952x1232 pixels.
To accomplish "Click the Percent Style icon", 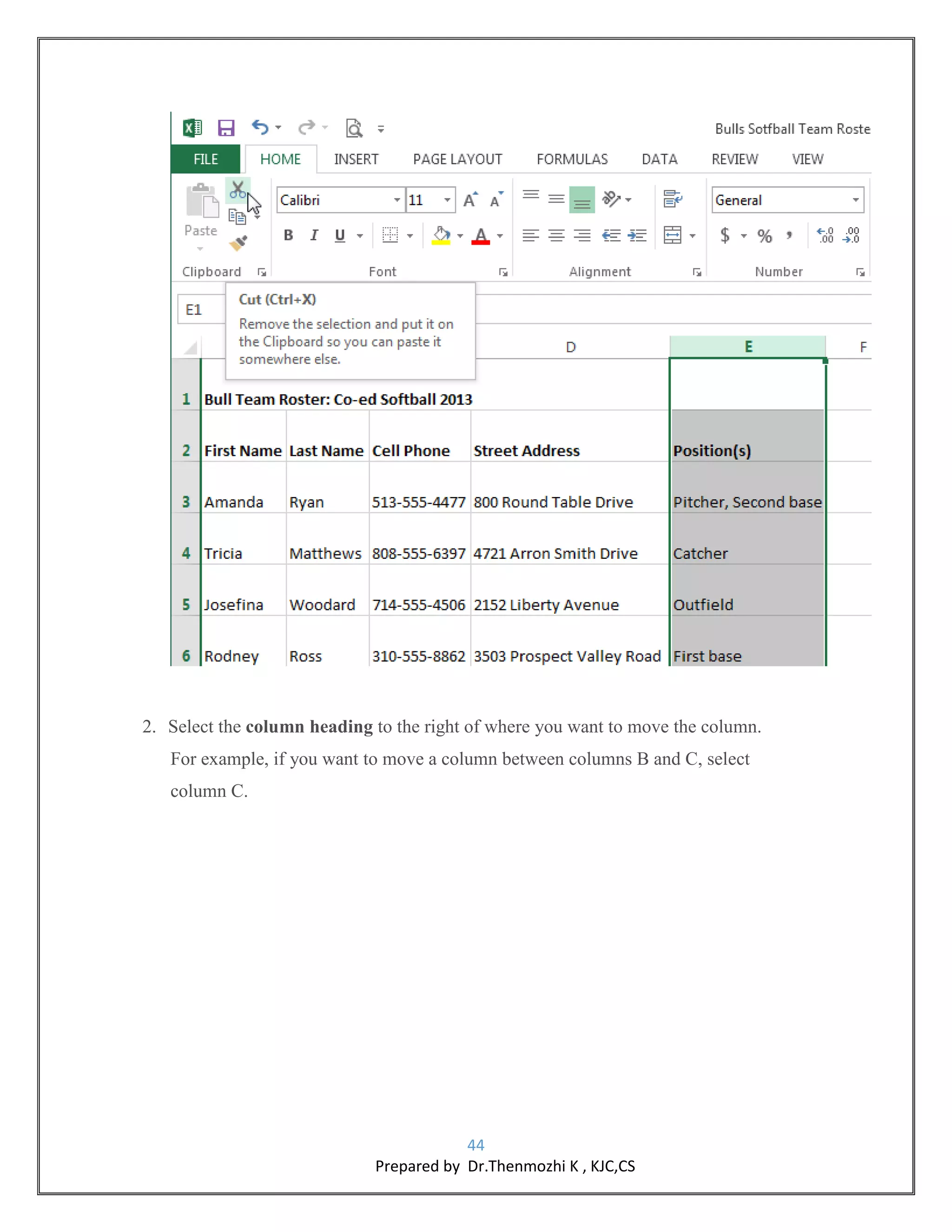I will 764,236.
